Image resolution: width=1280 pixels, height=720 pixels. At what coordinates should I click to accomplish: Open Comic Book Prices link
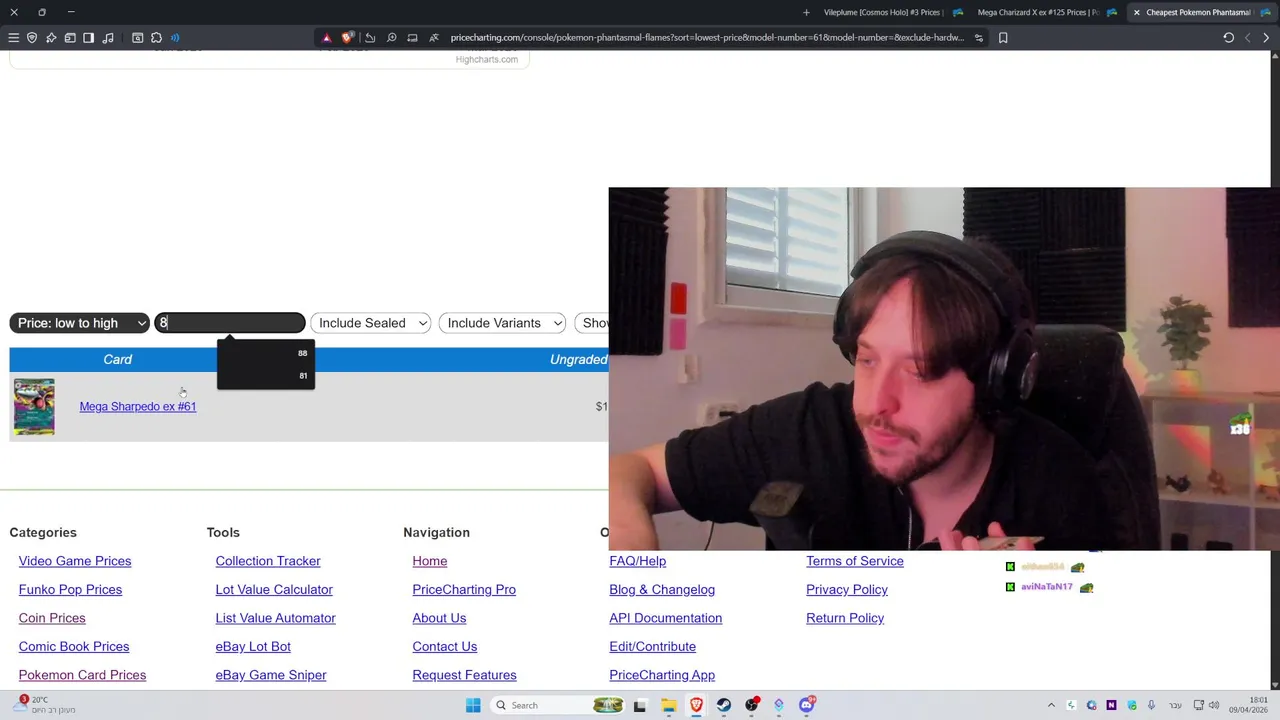point(74,646)
